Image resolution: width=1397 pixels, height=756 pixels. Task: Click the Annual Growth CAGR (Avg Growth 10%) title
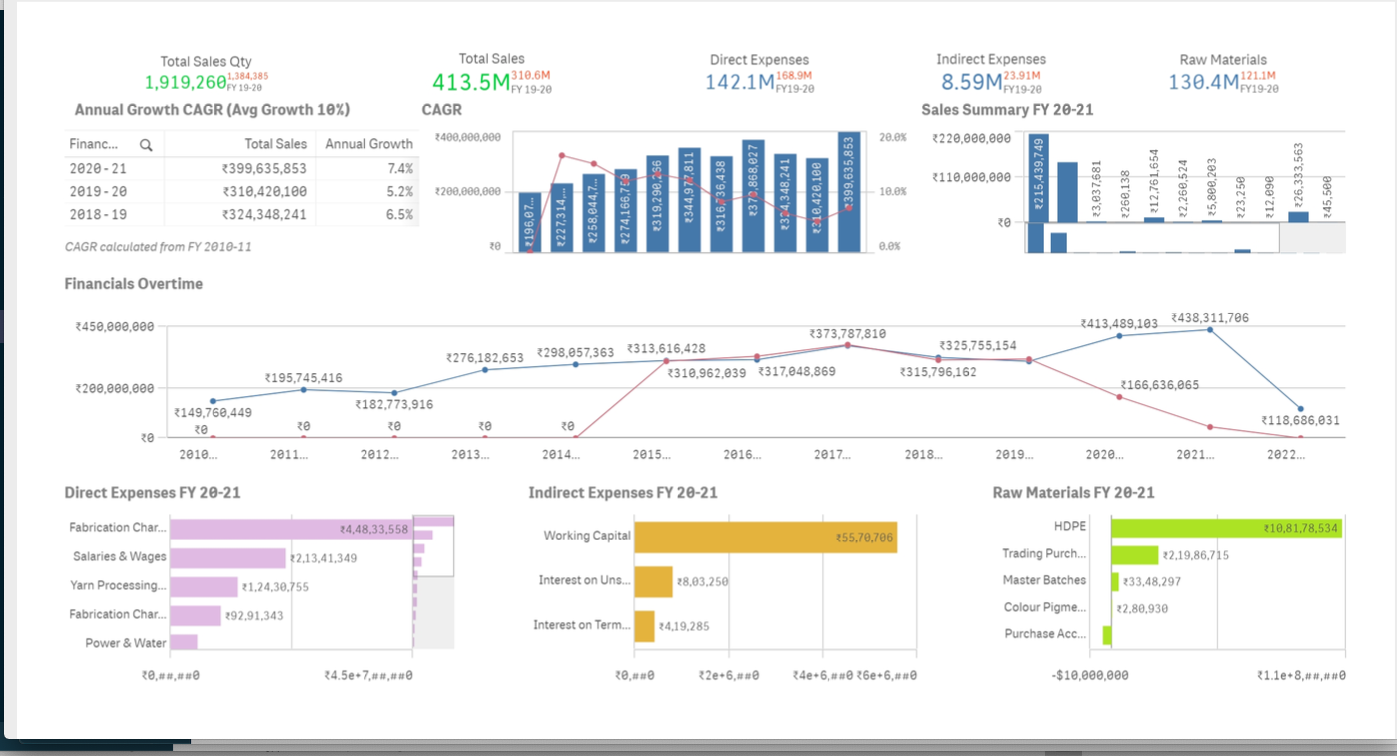click(x=212, y=109)
